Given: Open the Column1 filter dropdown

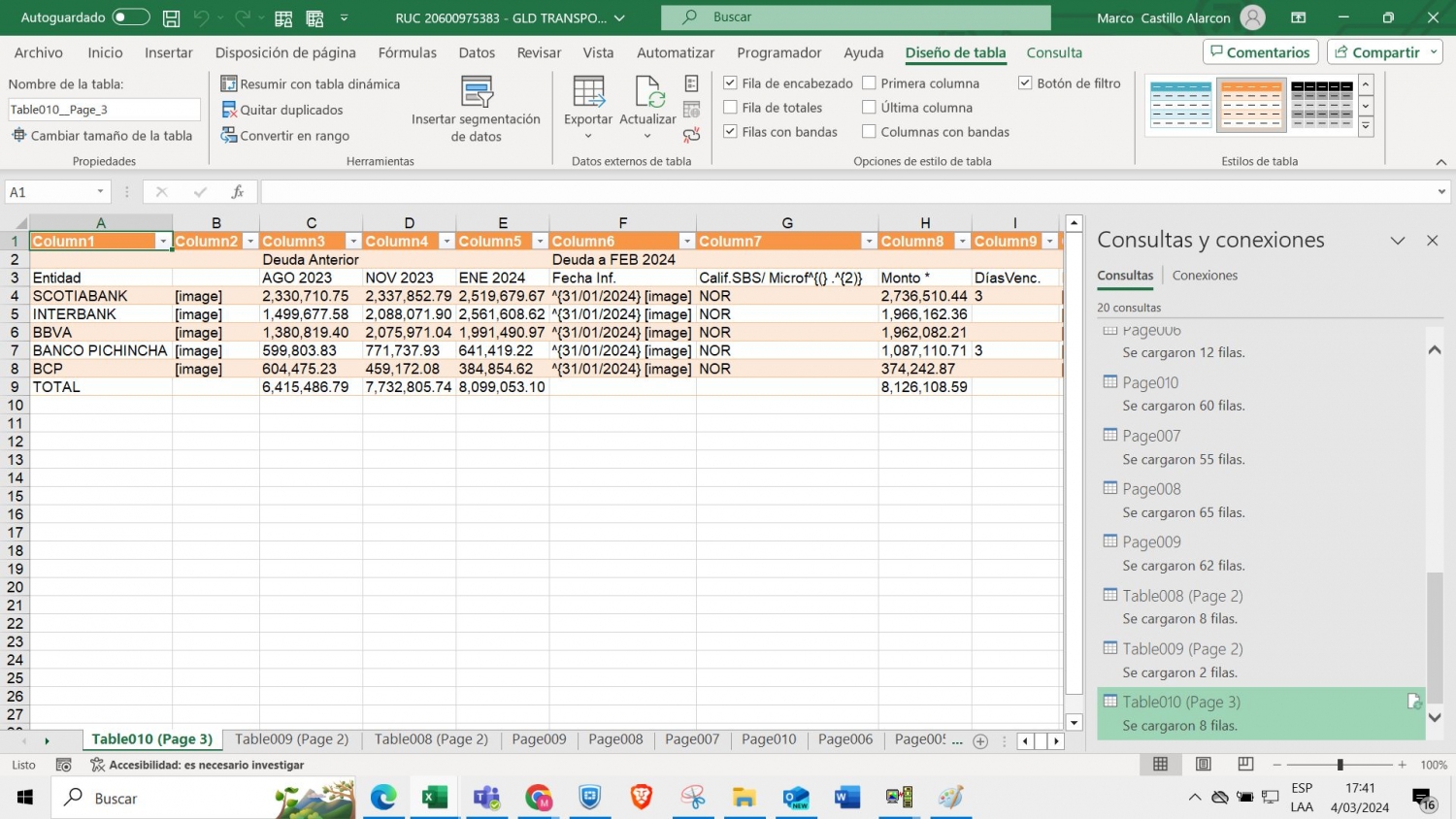Looking at the screenshot, I should [163, 242].
